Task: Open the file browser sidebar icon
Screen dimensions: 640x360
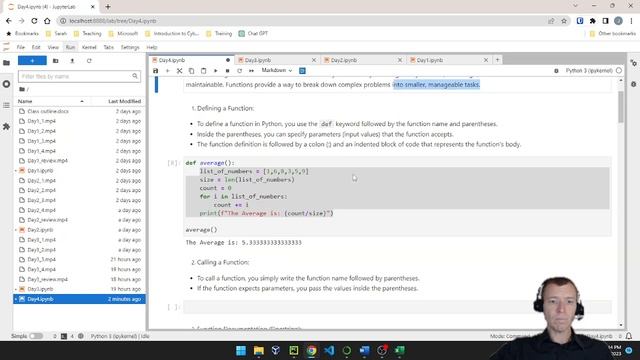Action: pyautogui.click(x=6, y=62)
